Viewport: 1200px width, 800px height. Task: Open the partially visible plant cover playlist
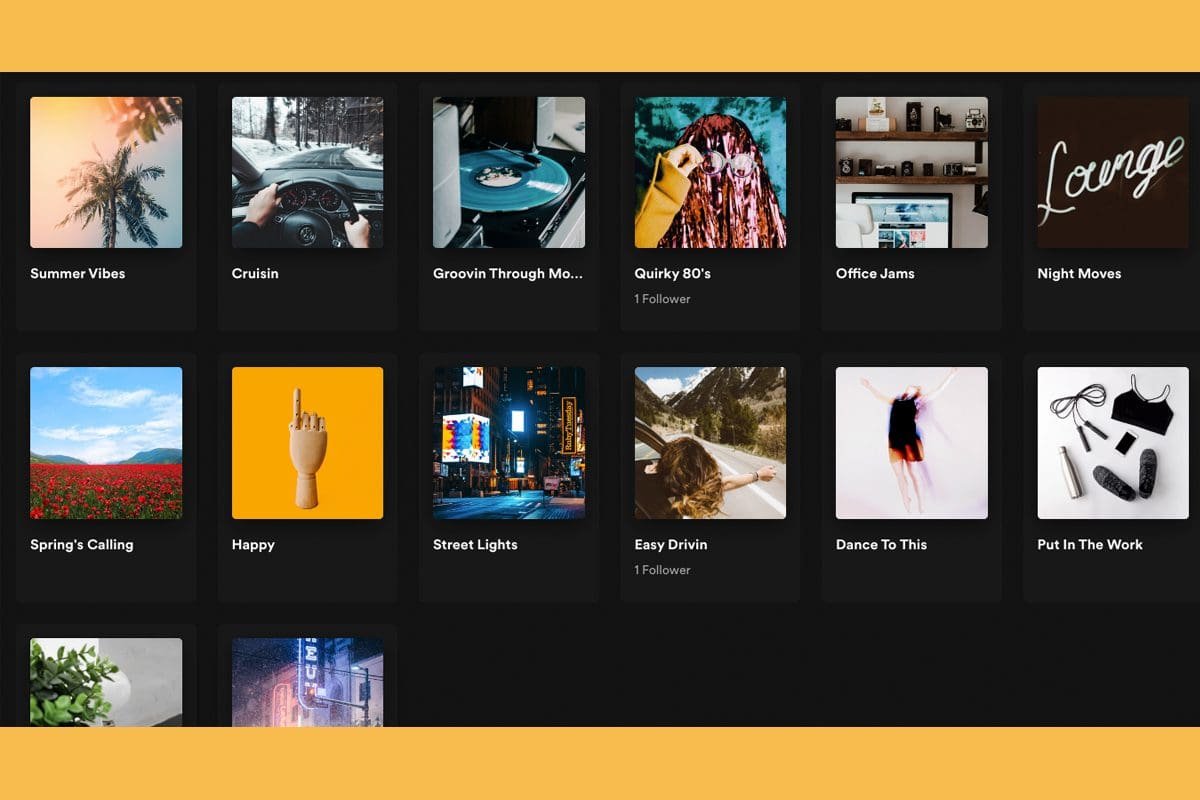click(106, 682)
